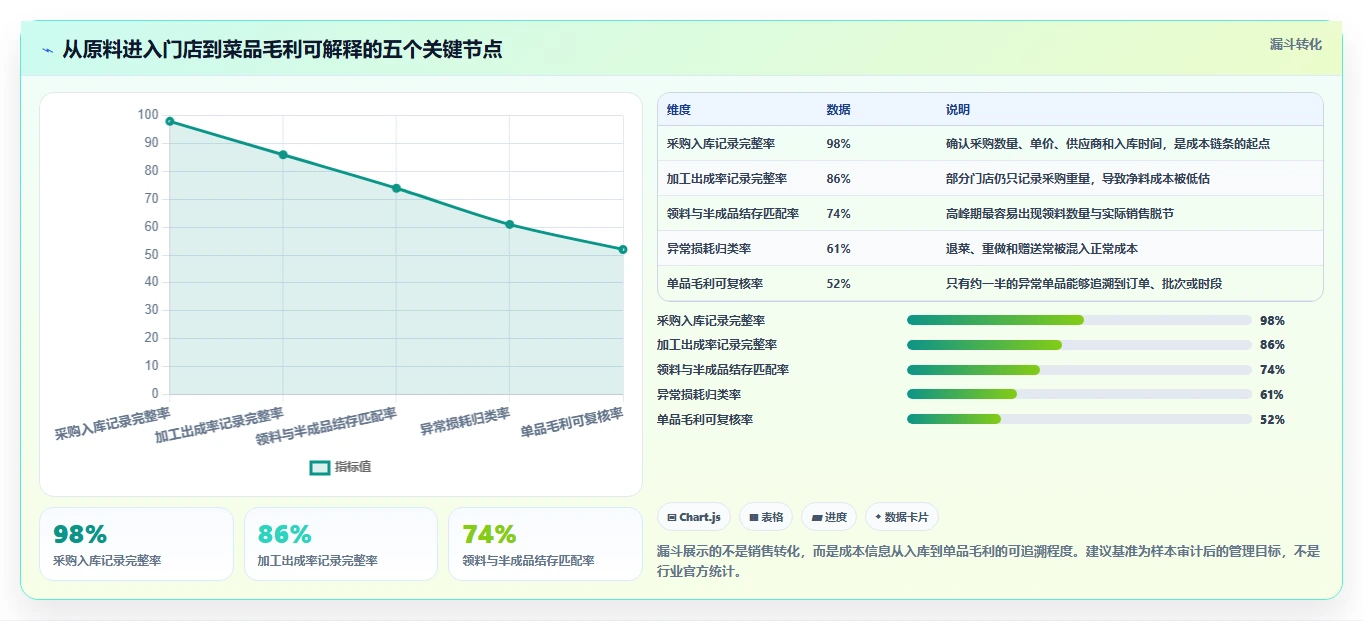This screenshot has height=621, width=1363.
Task: Click the x-axis label 异常损耗归类率
Action: 465,421
